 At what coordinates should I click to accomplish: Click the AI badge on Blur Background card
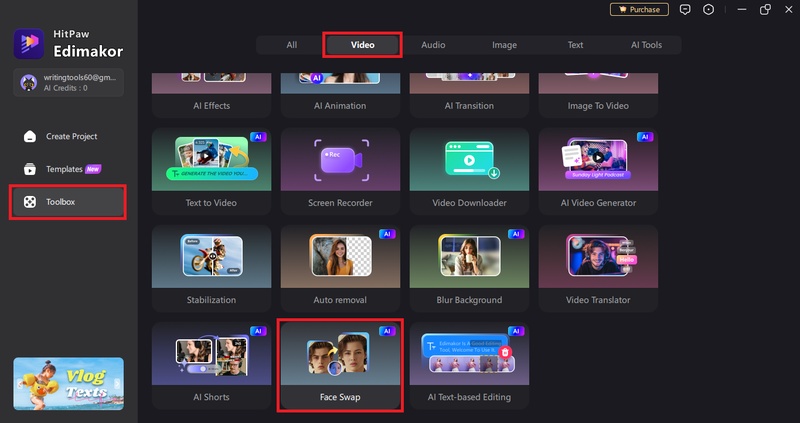click(516, 234)
